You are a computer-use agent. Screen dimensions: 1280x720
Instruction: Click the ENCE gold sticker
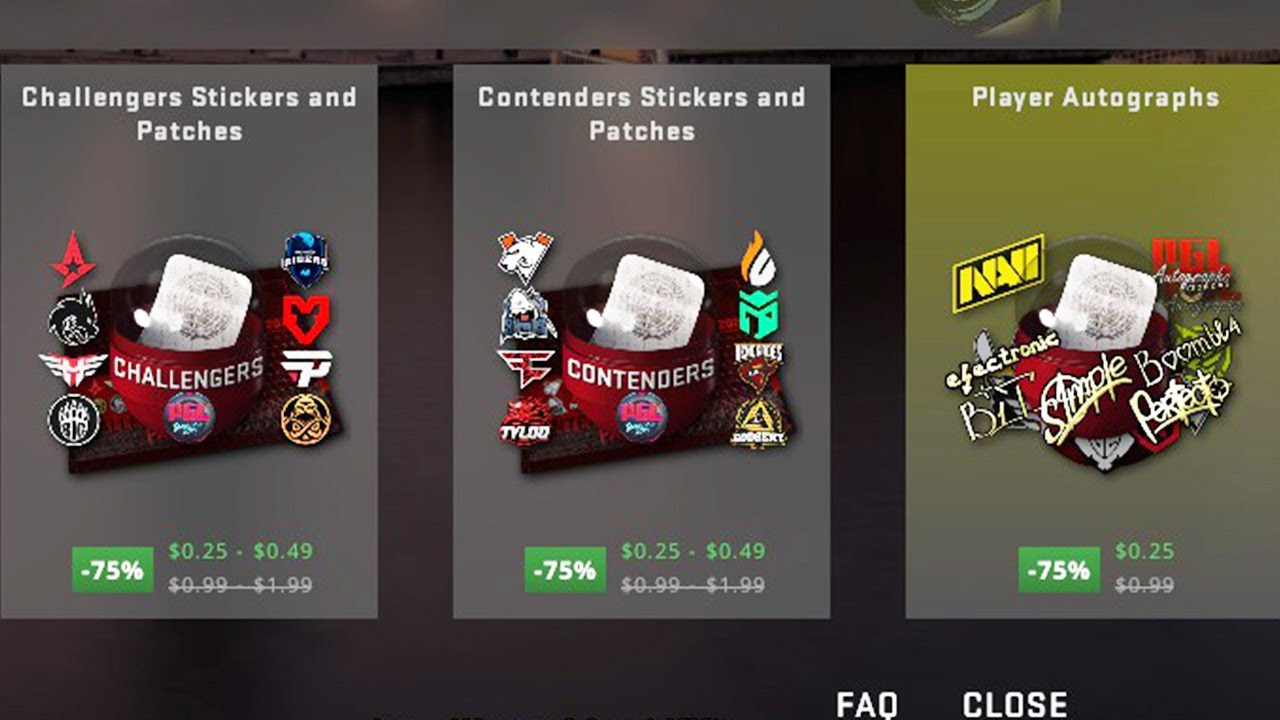coord(305,419)
